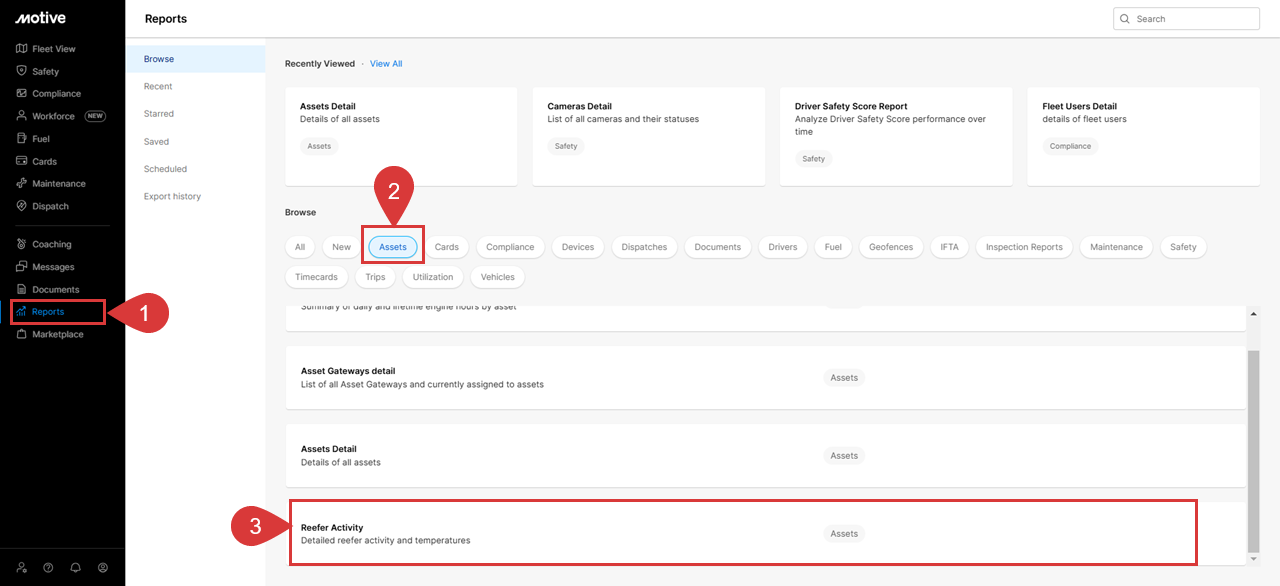1280x586 pixels.
Task: Click the report list vertical scrollbar
Action: pos(1252,450)
